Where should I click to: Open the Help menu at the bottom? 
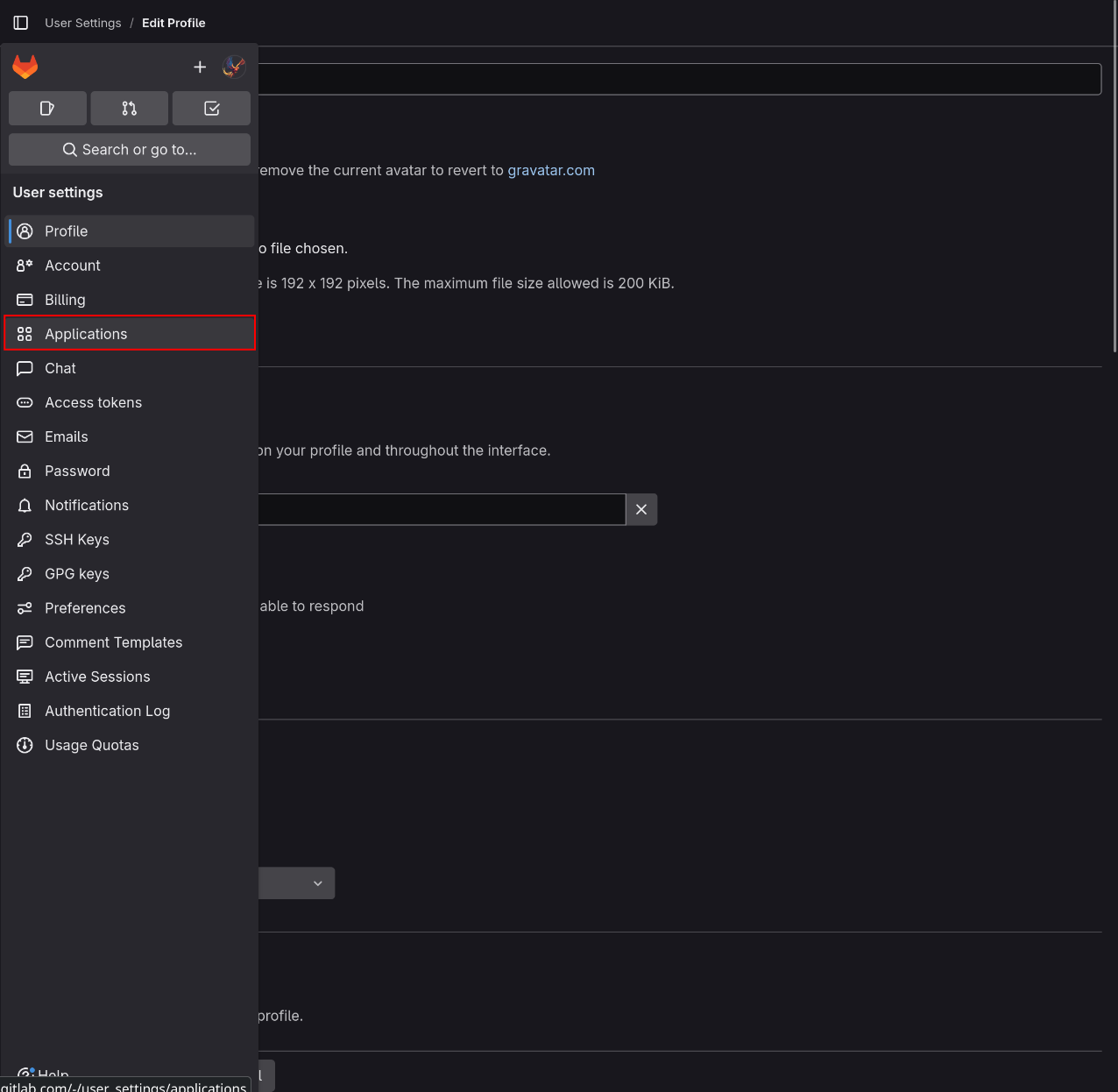43,1074
